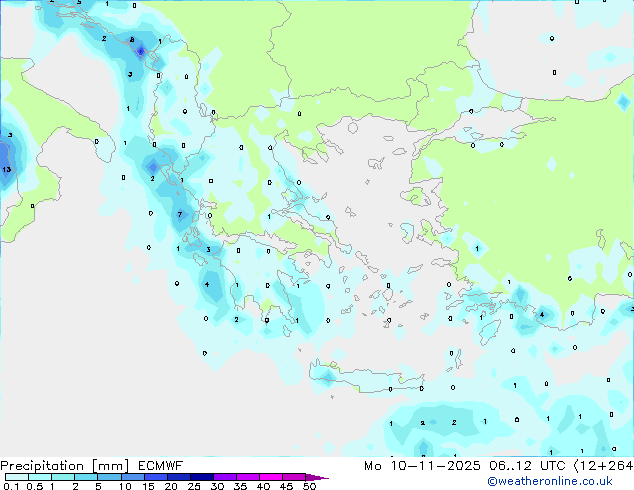Screen dimensions: 634x490
Task: Click the 30–35 mm purple legend swatch
Action: [x=225, y=477]
